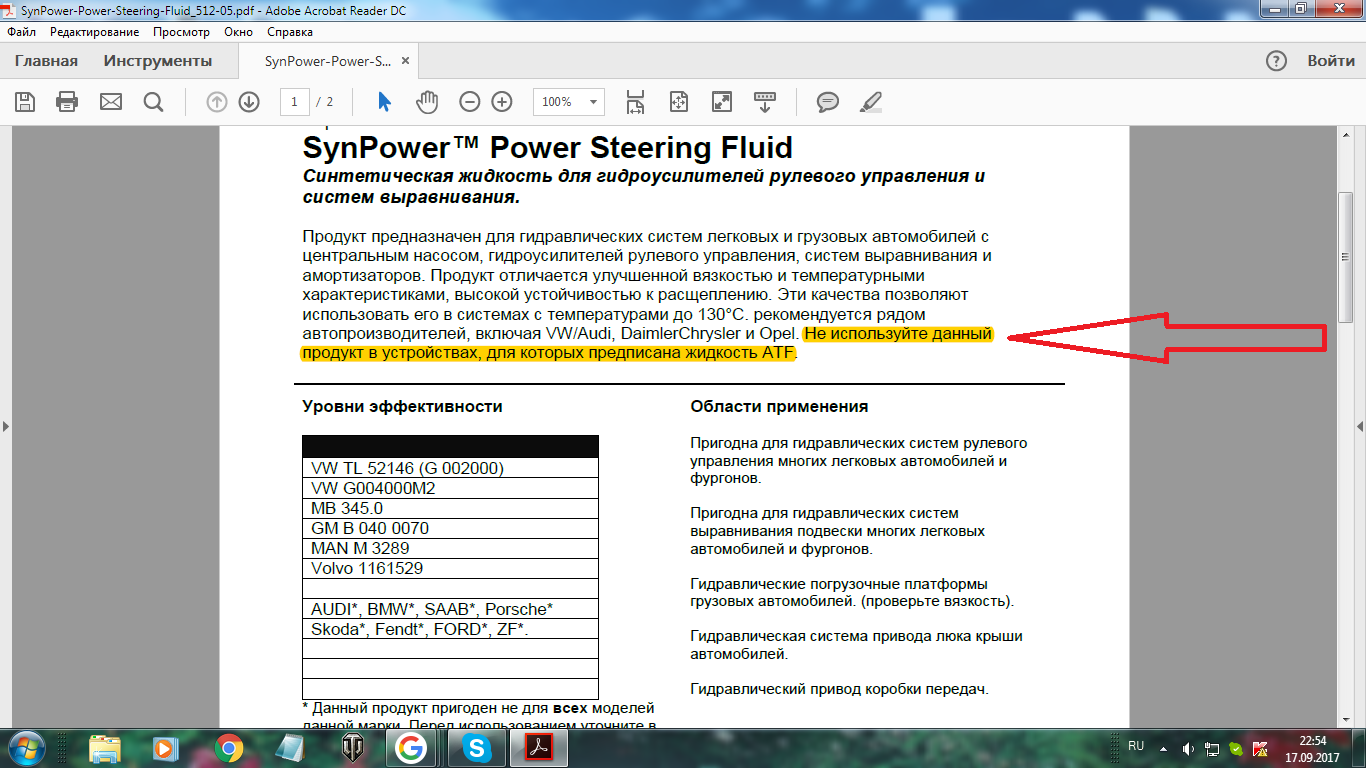Viewport: 1366px width, 768px height.
Task: Click the GM B 040 0070 table cell
Action: point(450,528)
